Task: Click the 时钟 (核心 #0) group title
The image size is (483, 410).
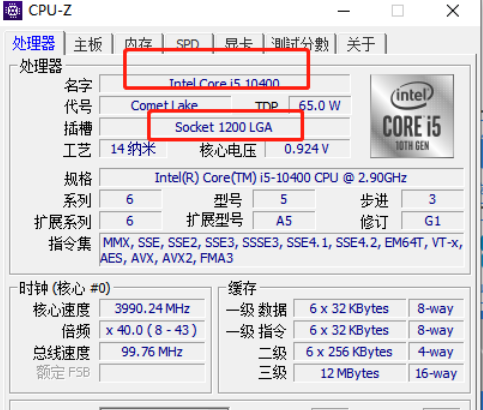Action: (65, 288)
